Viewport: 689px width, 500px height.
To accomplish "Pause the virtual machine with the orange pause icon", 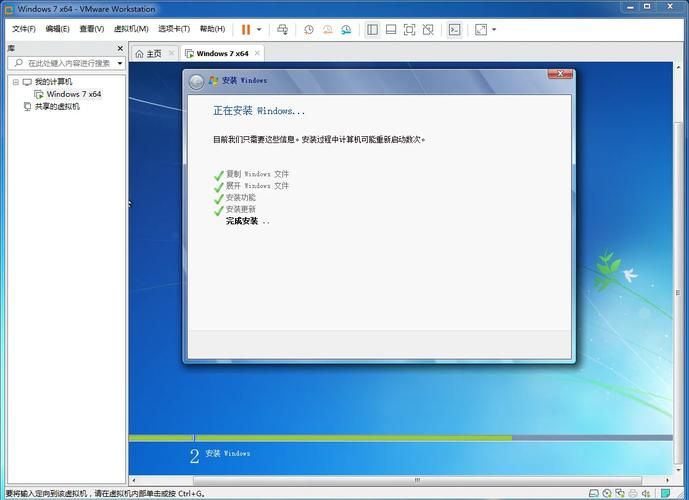I will coord(246,29).
